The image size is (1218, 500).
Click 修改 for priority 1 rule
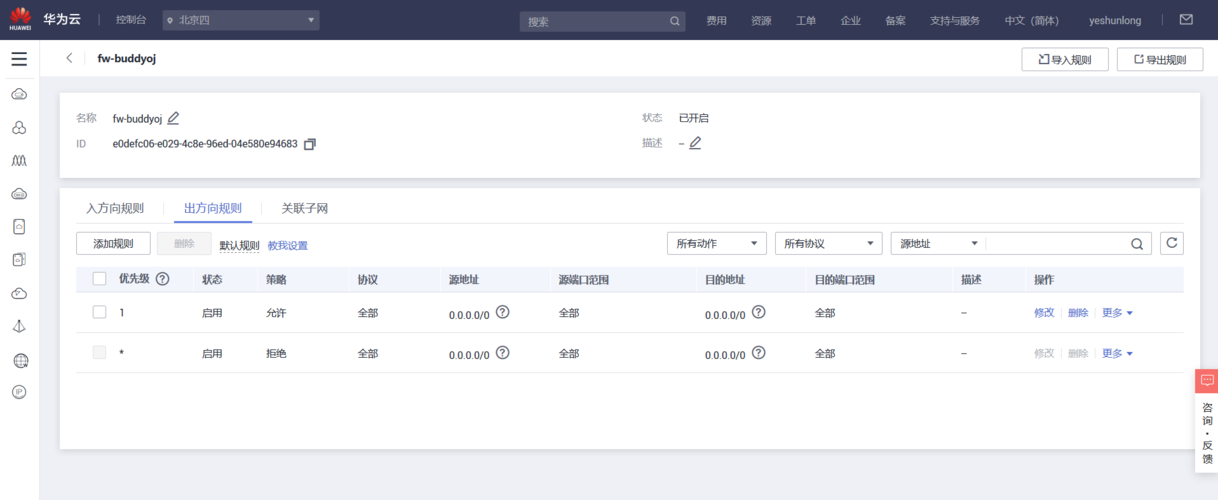[1044, 313]
